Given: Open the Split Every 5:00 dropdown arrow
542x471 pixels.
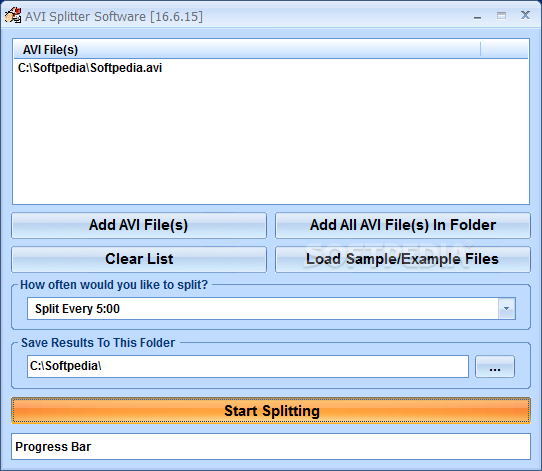Looking at the screenshot, I should (x=506, y=308).
